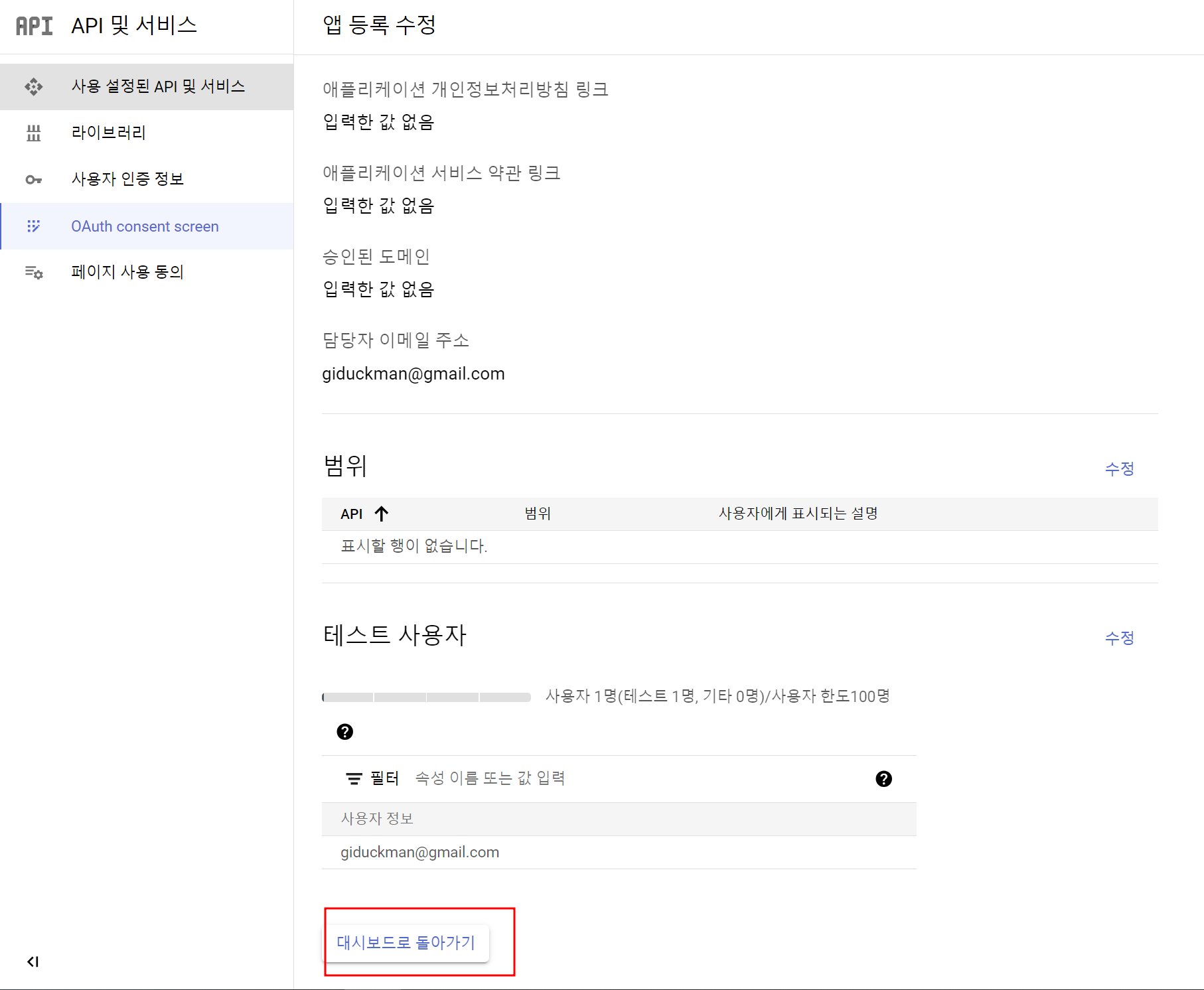Open help icon below the user quota bar

(x=345, y=732)
